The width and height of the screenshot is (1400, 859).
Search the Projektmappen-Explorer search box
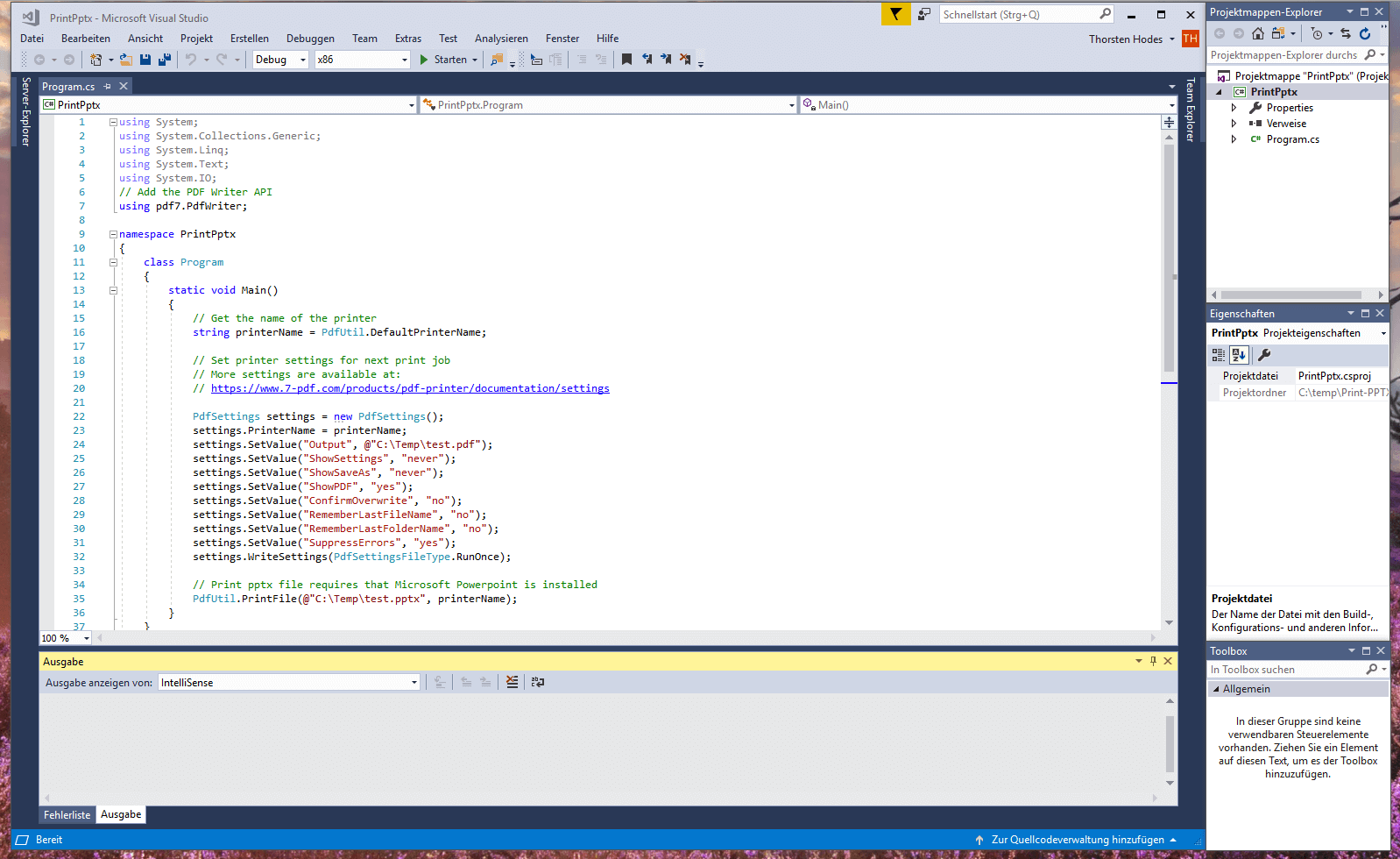tap(1297, 55)
